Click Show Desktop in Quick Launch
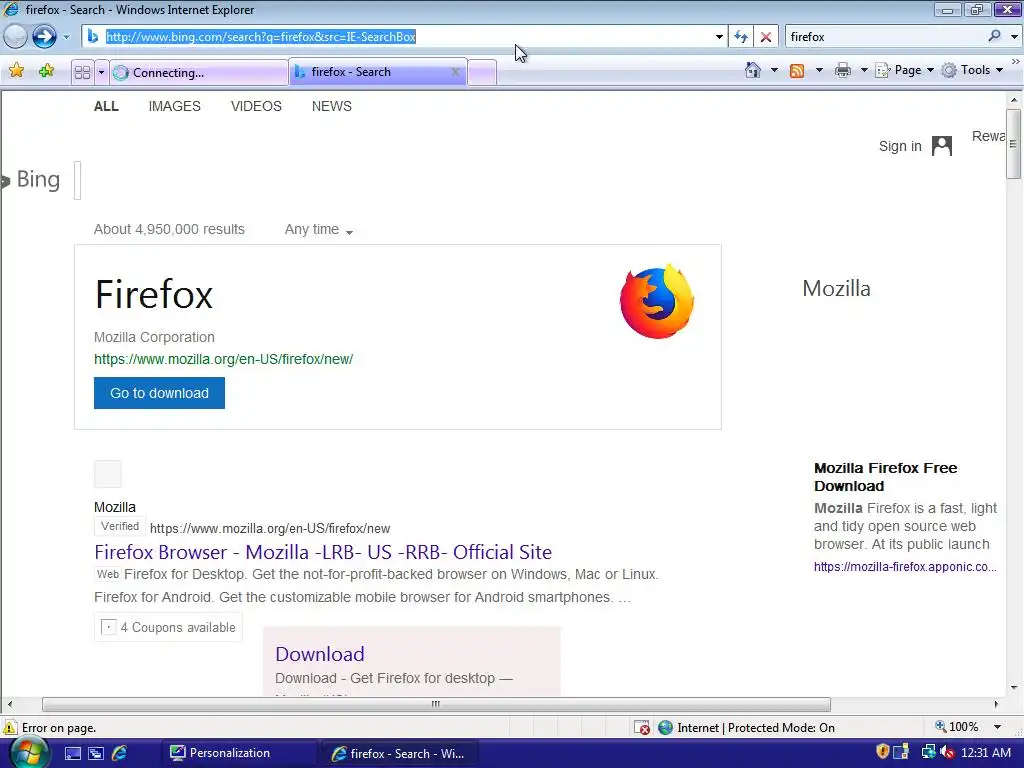The image size is (1024, 768). tap(72, 754)
